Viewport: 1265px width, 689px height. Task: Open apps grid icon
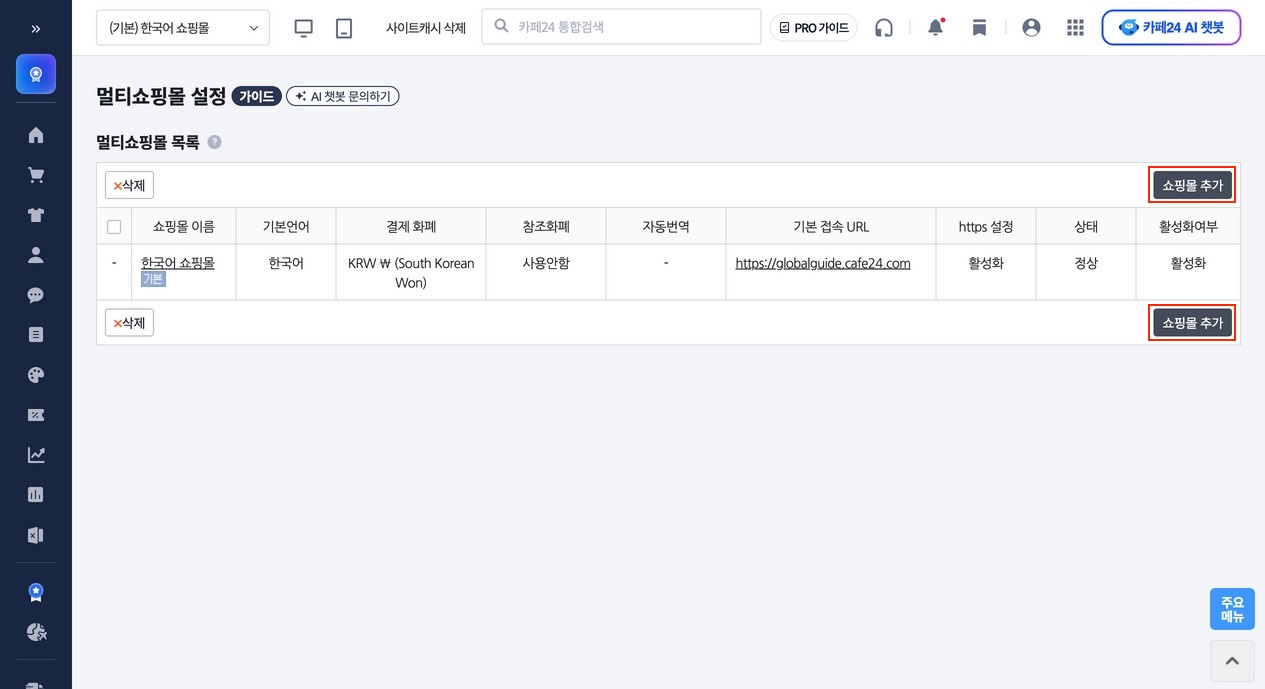click(x=1075, y=28)
